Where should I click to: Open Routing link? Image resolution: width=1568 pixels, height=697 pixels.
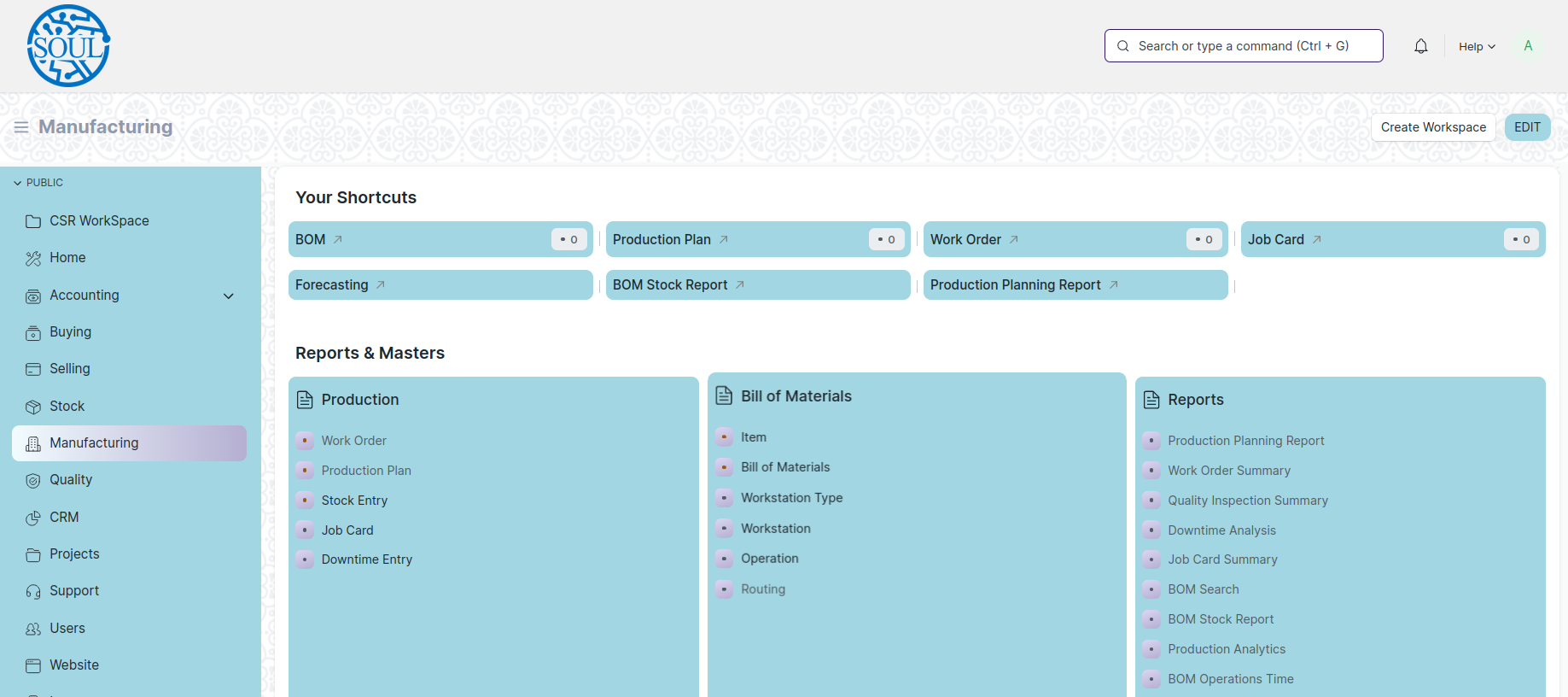coord(763,589)
